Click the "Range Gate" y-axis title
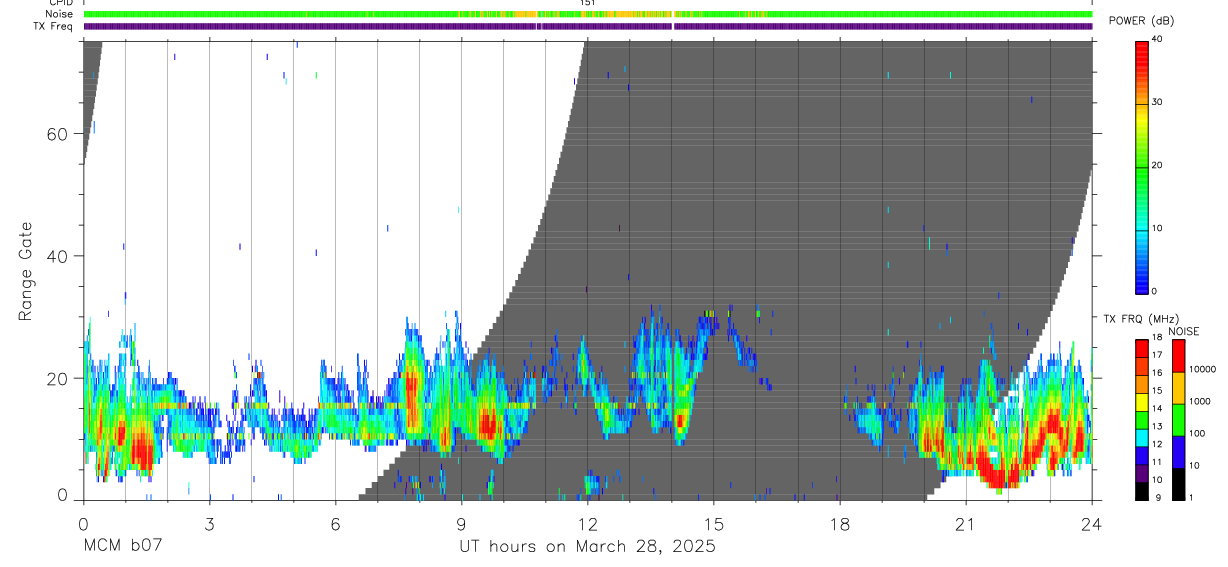 27,271
